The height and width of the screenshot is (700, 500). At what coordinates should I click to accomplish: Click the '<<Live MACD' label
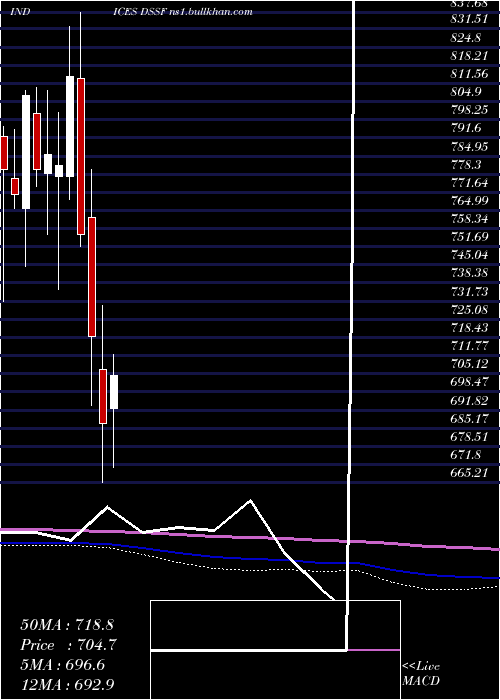click(421, 673)
